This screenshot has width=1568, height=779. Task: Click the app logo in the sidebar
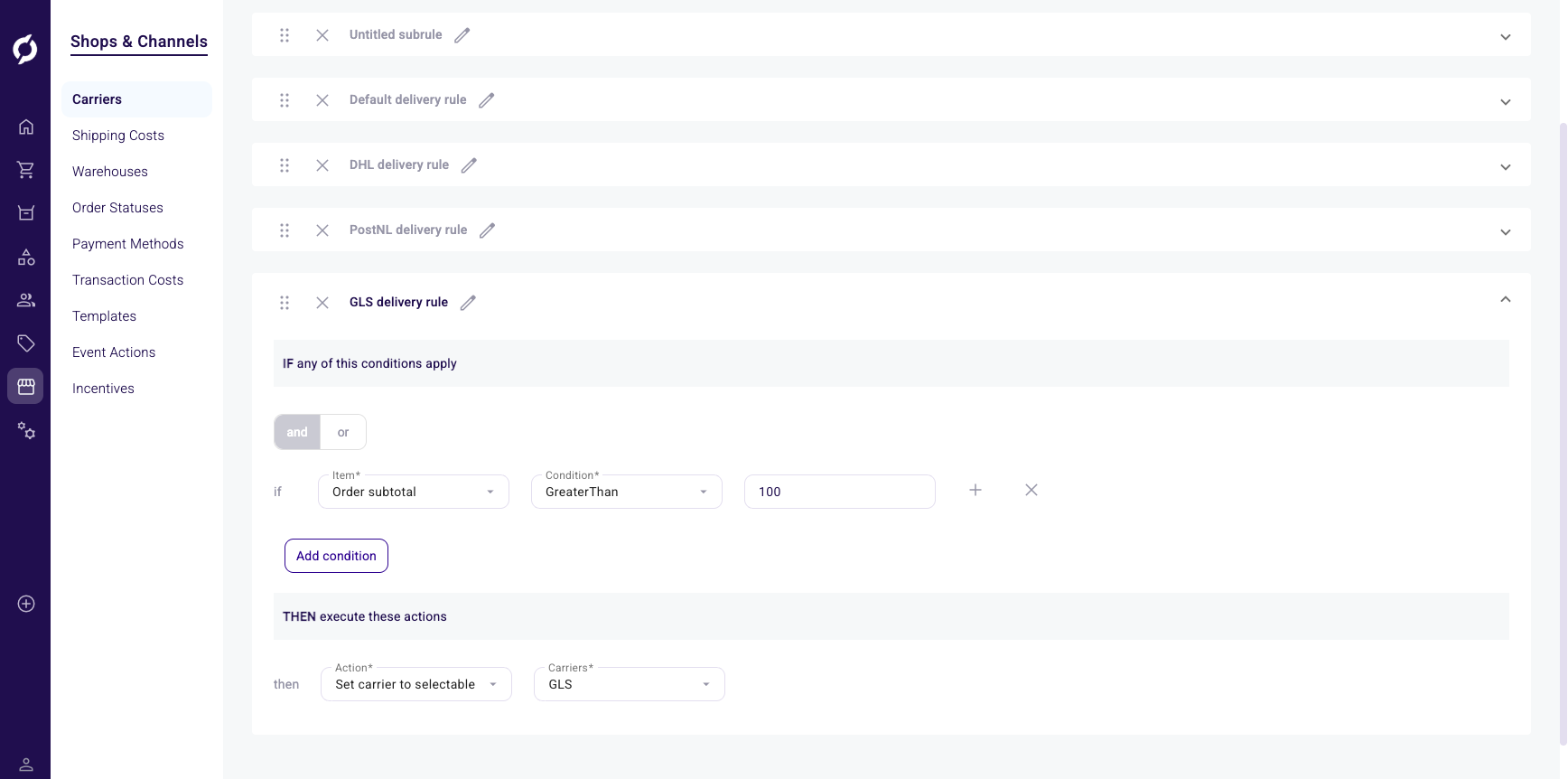click(x=25, y=49)
